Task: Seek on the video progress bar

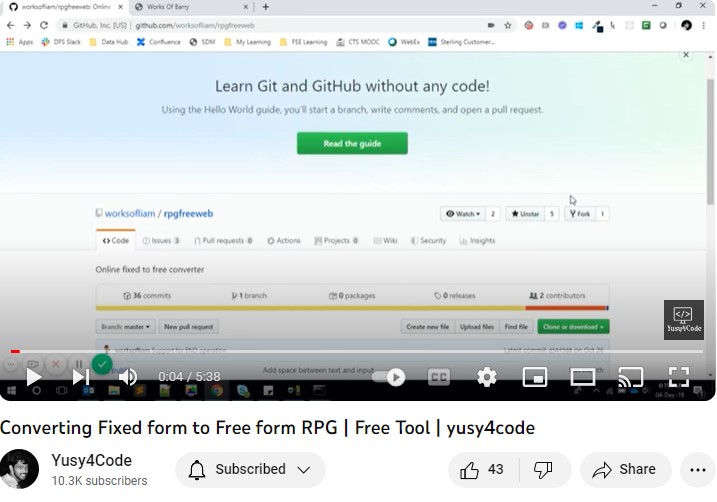Action: [x=357, y=352]
